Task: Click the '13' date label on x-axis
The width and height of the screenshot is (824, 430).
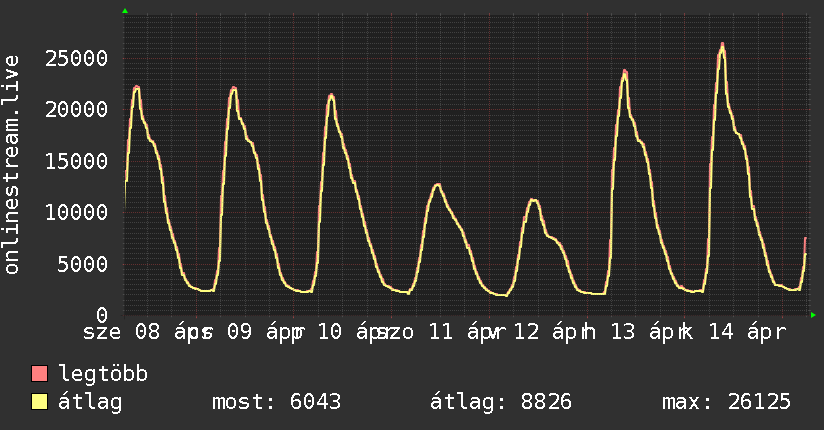Action: click(x=623, y=332)
